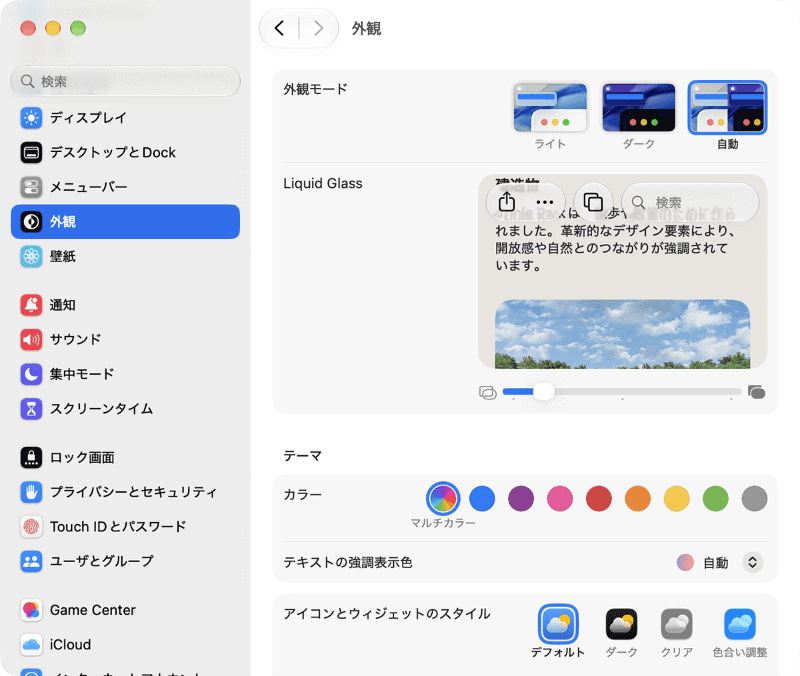Click the Liquid Glass slider knob

(544, 391)
